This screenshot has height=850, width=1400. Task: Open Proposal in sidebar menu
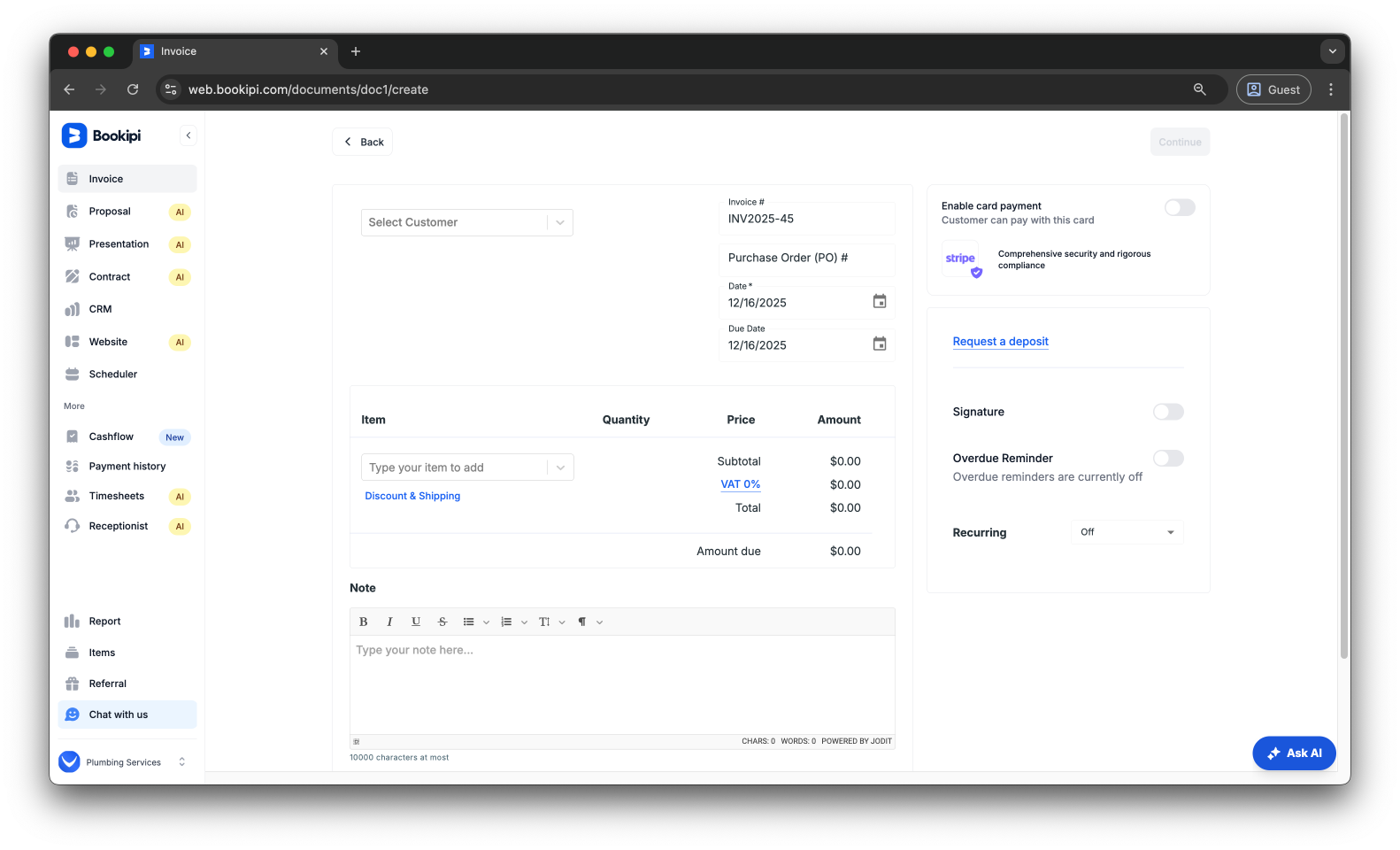pyautogui.click(x=127, y=212)
